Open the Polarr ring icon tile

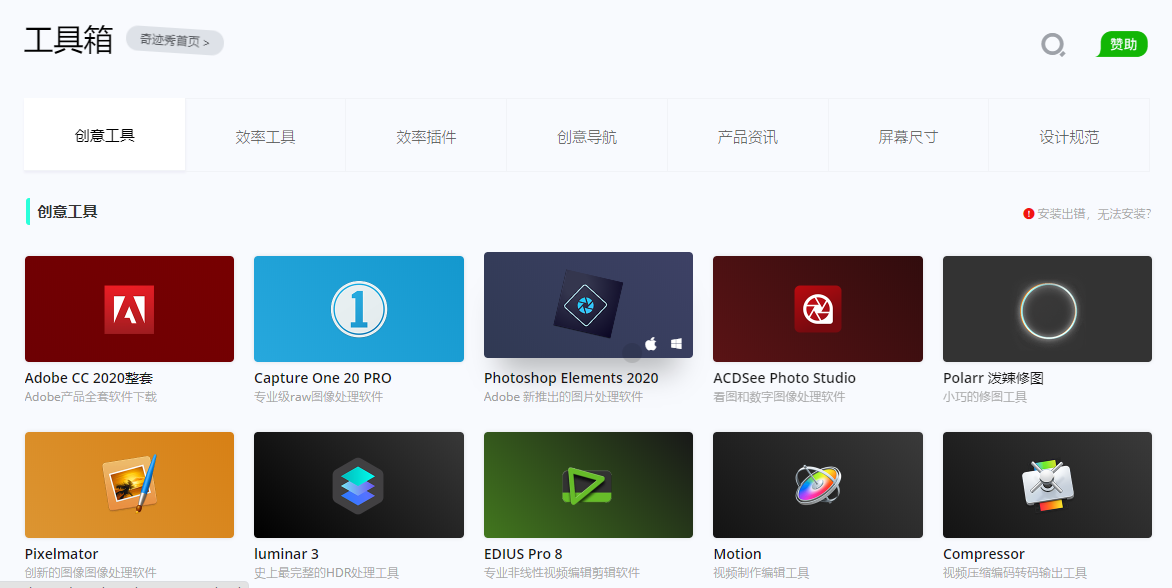tap(1047, 309)
